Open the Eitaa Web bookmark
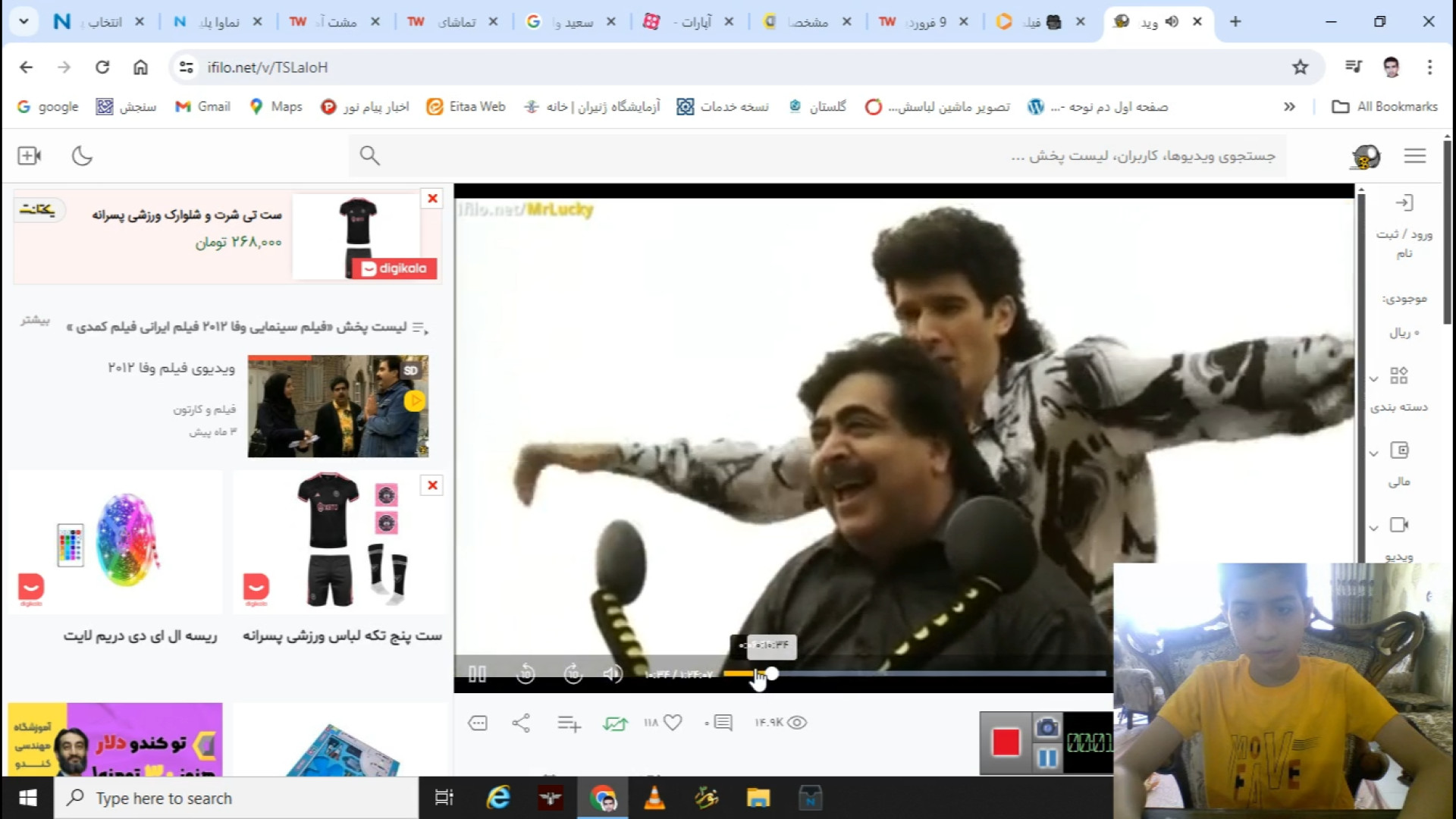The height and width of the screenshot is (819, 1456). pyautogui.click(x=466, y=107)
